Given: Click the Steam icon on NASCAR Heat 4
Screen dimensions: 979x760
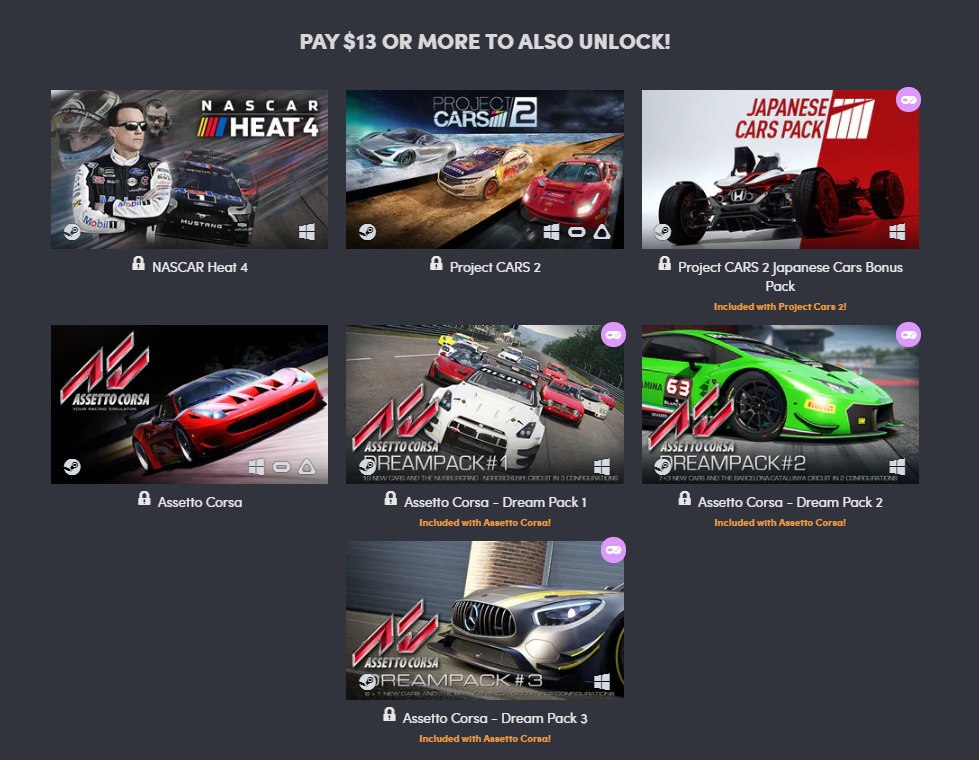Looking at the screenshot, I should [x=72, y=232].
